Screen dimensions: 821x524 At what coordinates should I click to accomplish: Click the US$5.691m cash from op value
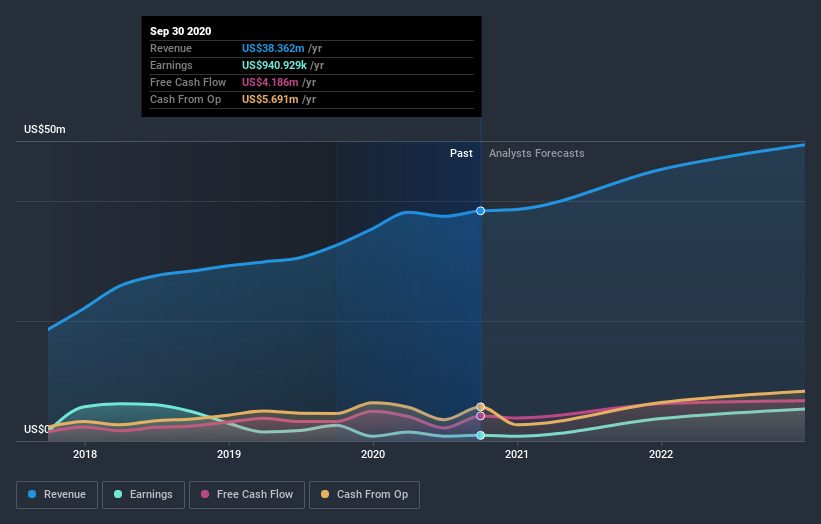(270, 99)
